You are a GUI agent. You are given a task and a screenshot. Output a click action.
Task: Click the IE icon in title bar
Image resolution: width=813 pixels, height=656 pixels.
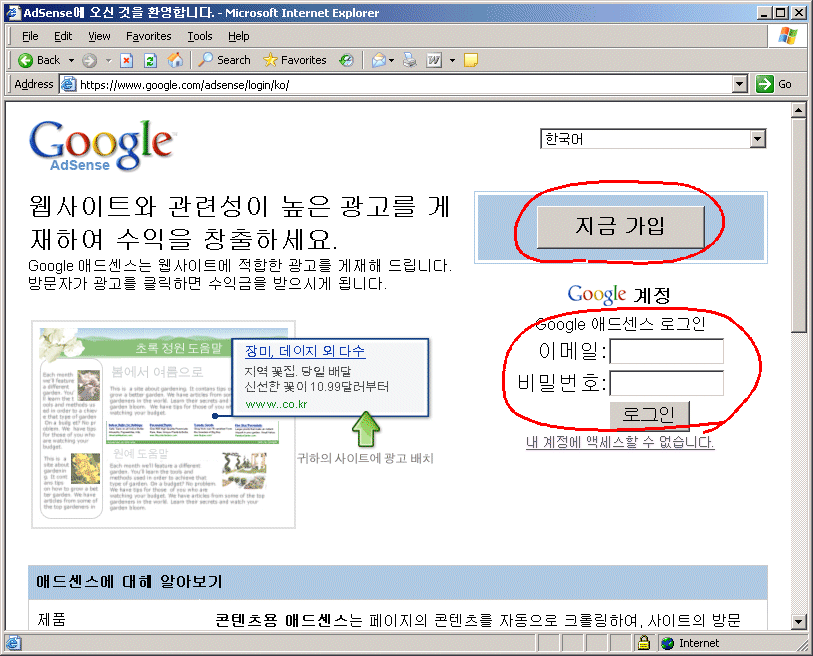click(13, 12)
